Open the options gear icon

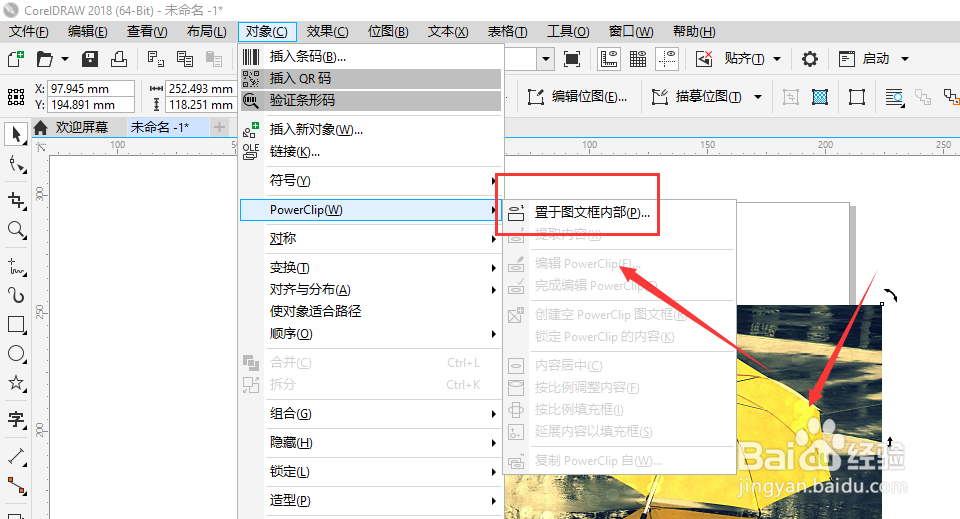[810, 59]
